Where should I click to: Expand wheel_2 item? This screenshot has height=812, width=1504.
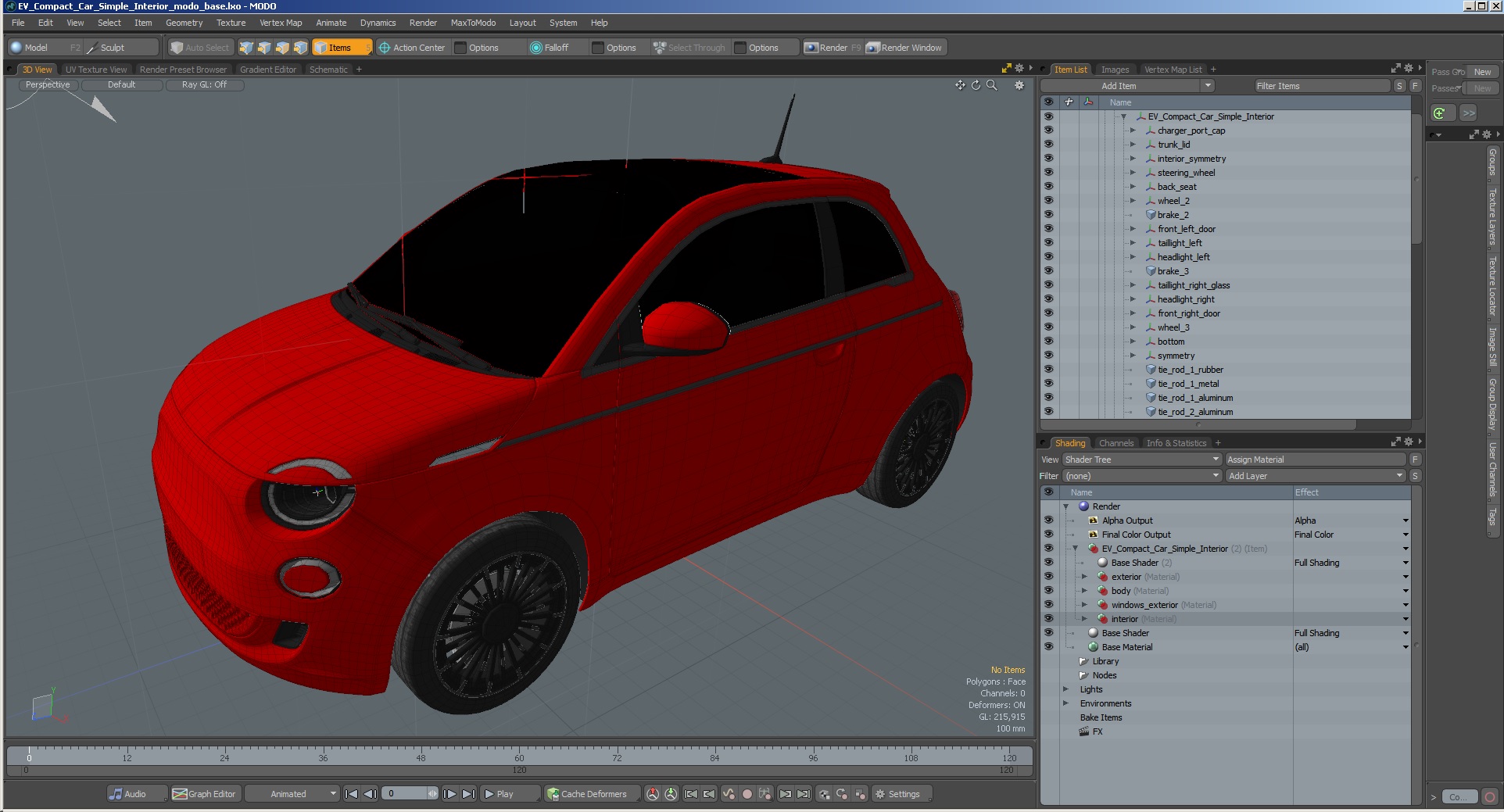[1132, 201]
